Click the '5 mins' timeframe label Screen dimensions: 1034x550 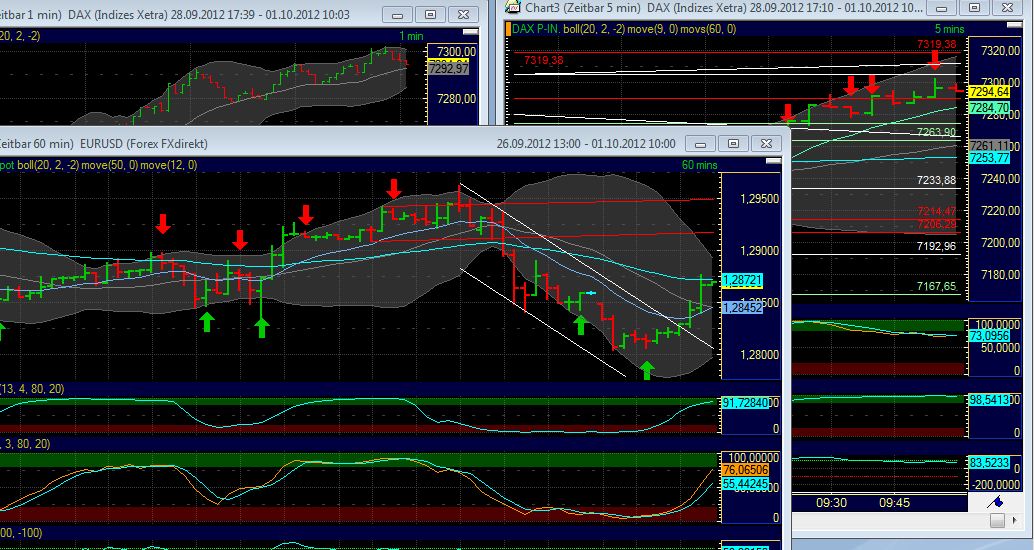pos(950,29)
